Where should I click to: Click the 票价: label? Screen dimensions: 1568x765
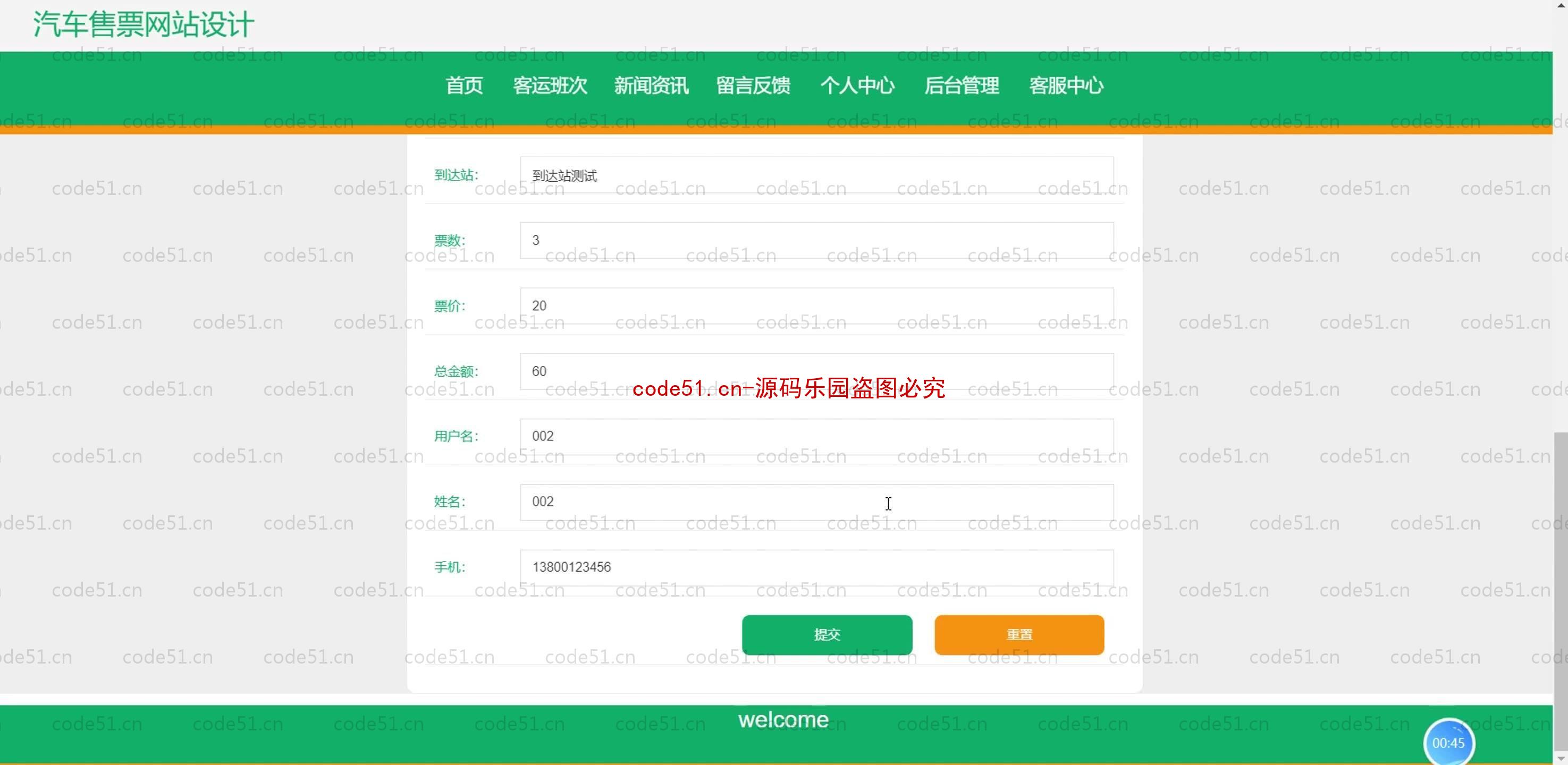click(x=449, y=305)
